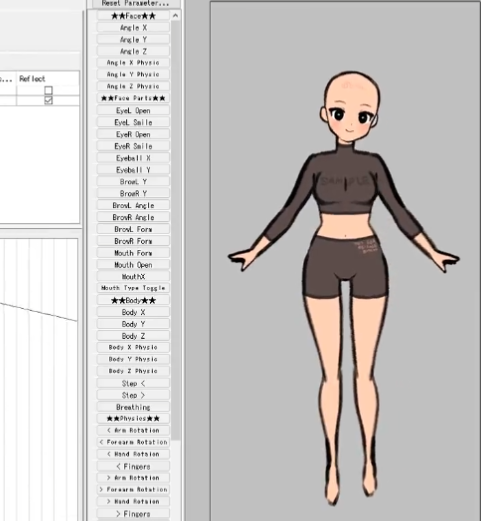Untick the checked Reflect checkbox

pyautogui.click(x=49, y=100)
